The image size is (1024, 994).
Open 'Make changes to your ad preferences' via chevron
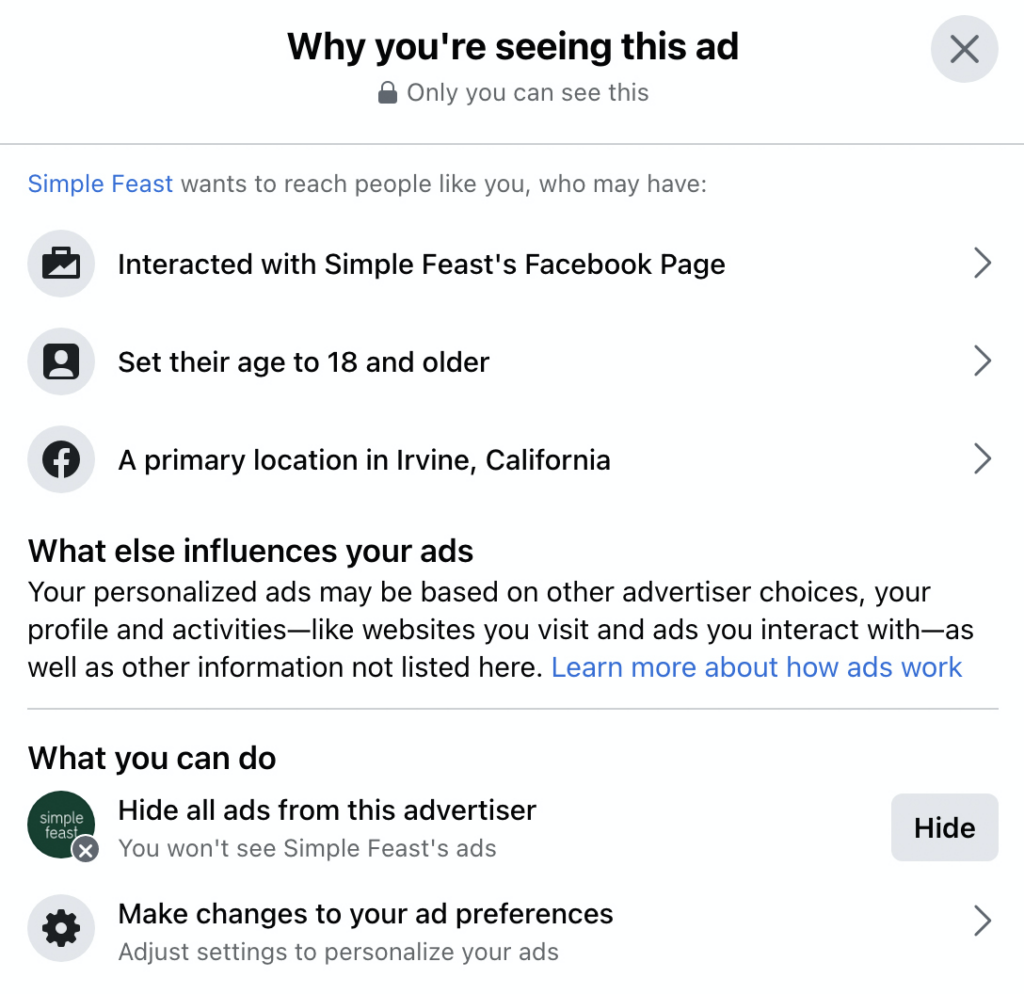coord(982,921)
